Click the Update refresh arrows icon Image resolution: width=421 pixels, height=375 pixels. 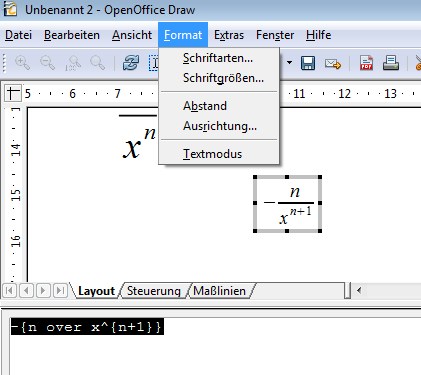tap(131, 63)
